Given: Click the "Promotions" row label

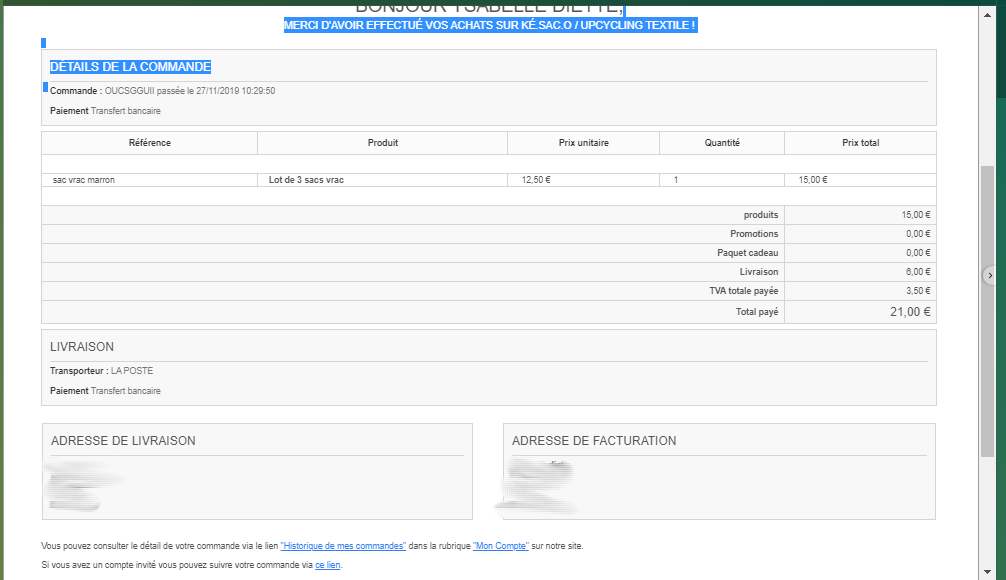Looking at the screenshot, I should pos(754,234).
